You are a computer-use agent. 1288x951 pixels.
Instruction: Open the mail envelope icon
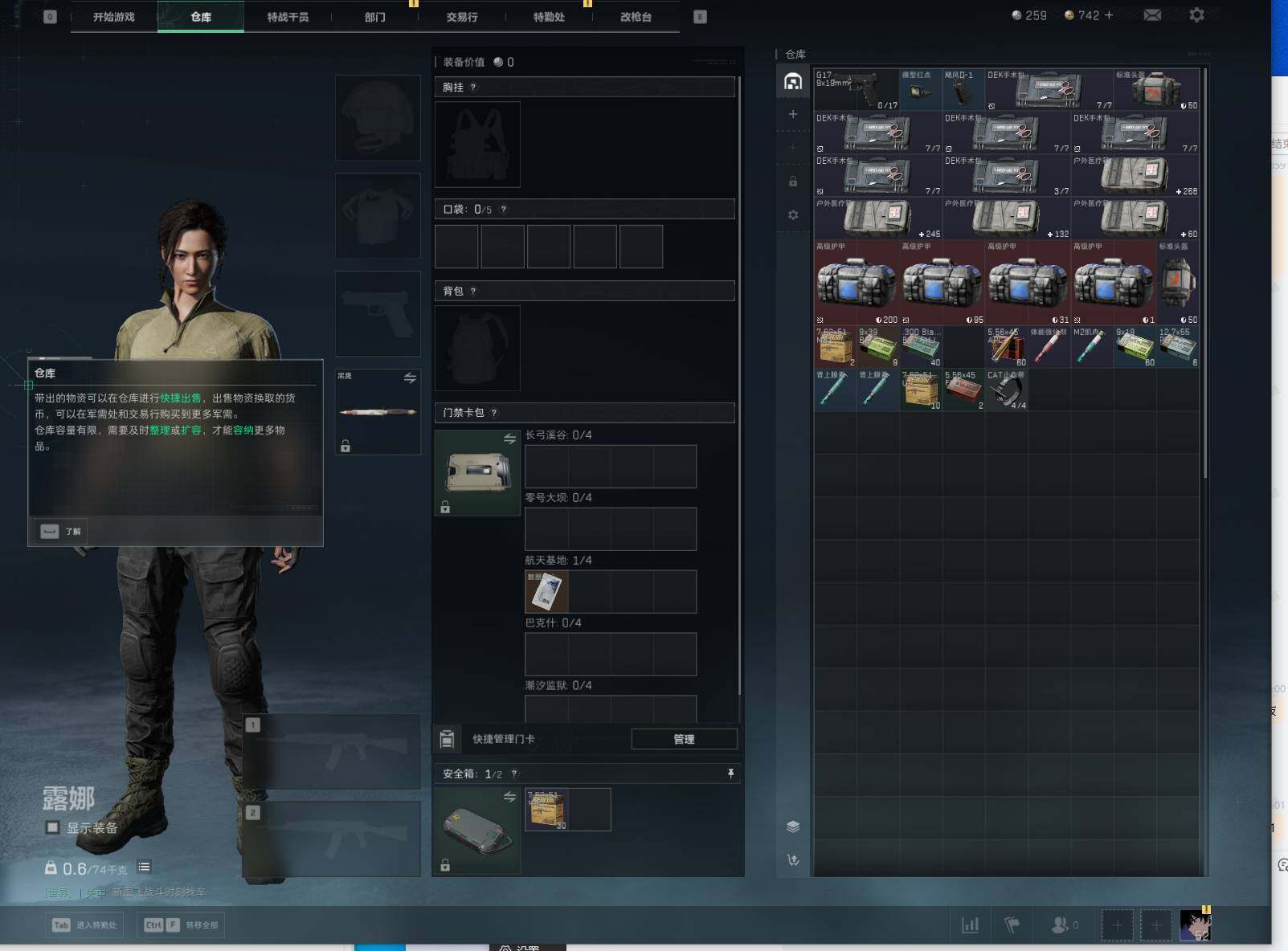[1152, 15]
